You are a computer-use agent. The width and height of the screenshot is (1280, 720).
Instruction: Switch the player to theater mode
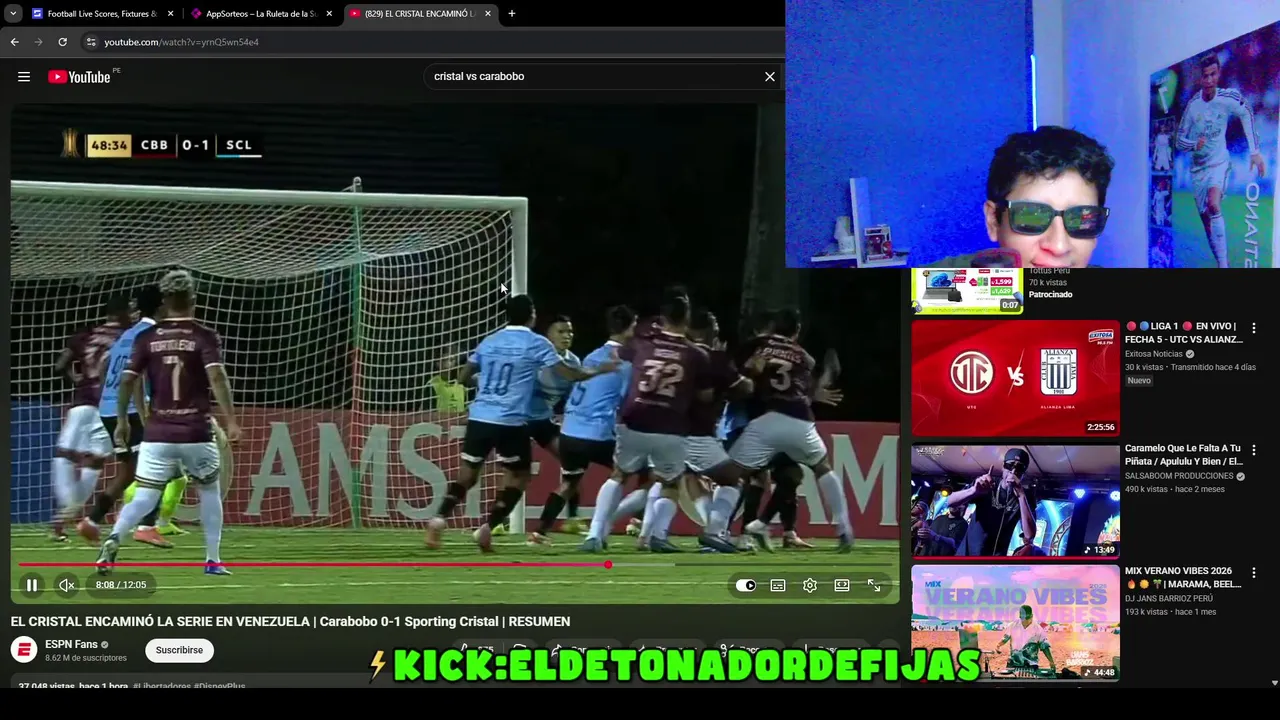tap(842, 585)
